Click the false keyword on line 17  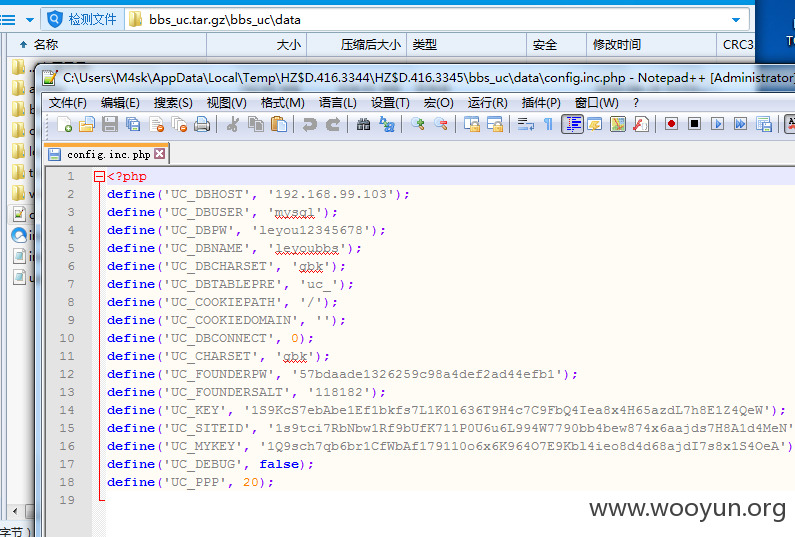pyautogui.click(x=279, y=464)
